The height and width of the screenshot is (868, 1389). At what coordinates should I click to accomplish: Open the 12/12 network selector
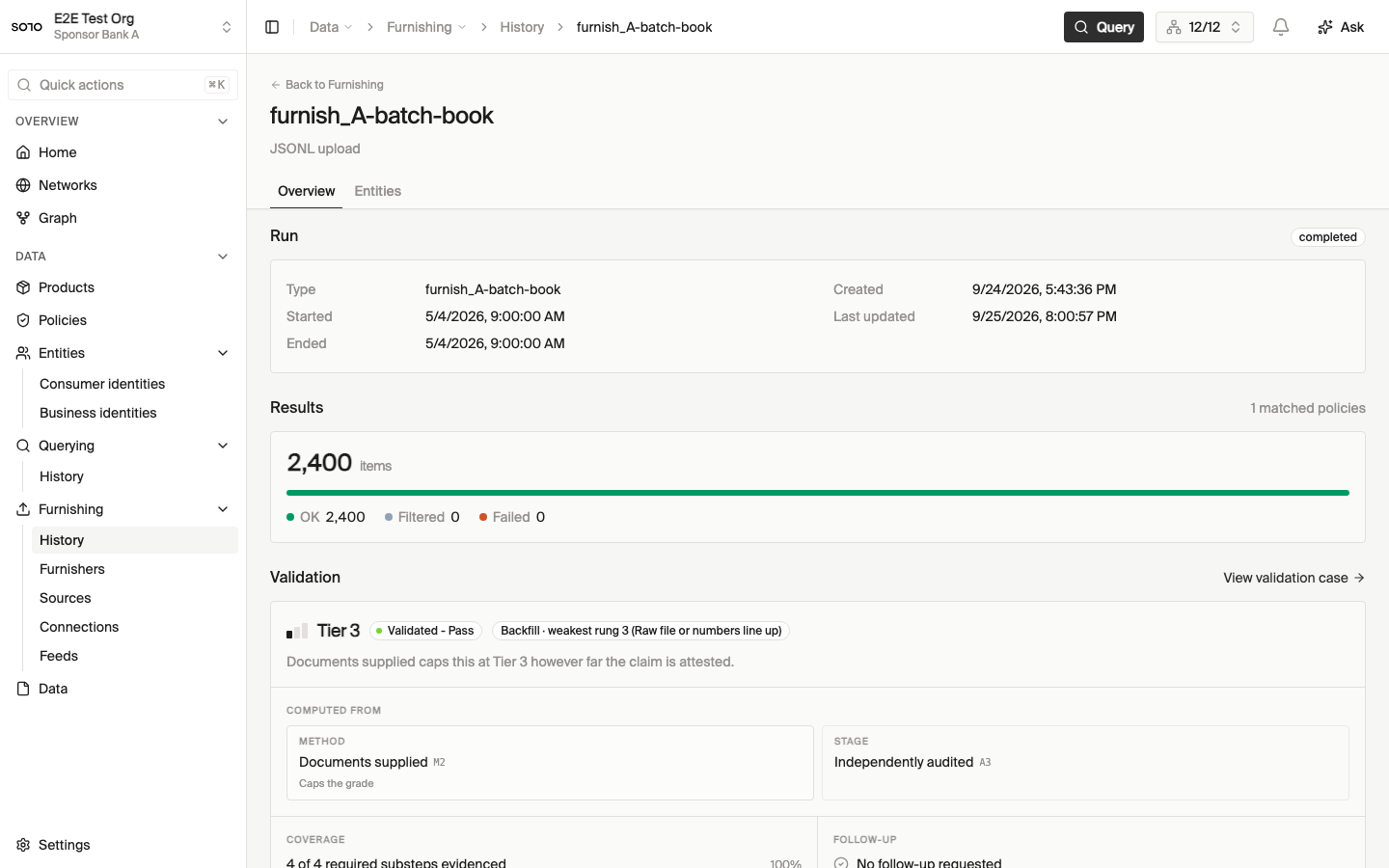(1204, 27)
